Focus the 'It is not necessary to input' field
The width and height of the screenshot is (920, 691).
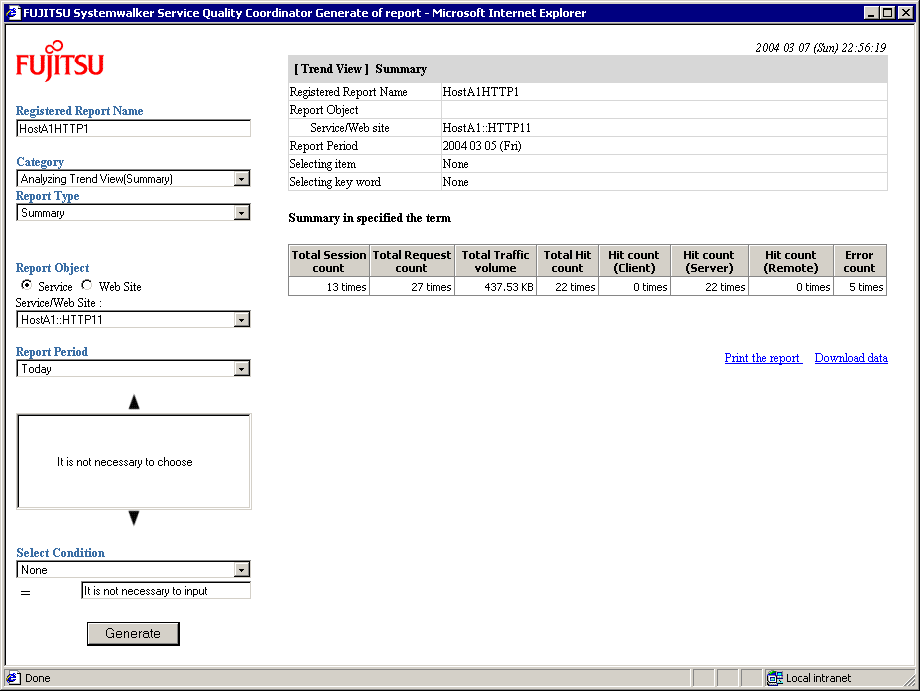point(166,591)
